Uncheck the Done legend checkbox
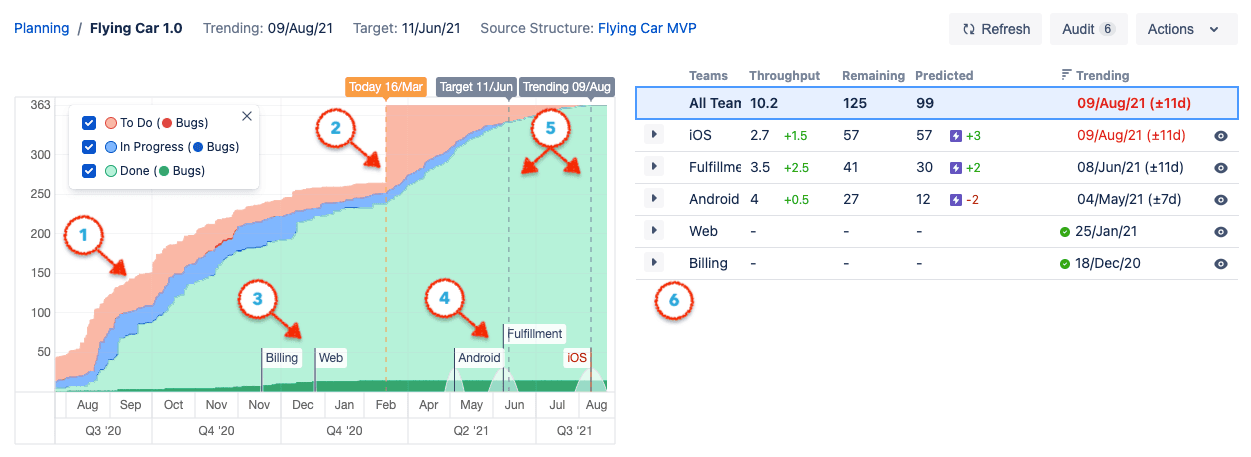 pos(90,171)
